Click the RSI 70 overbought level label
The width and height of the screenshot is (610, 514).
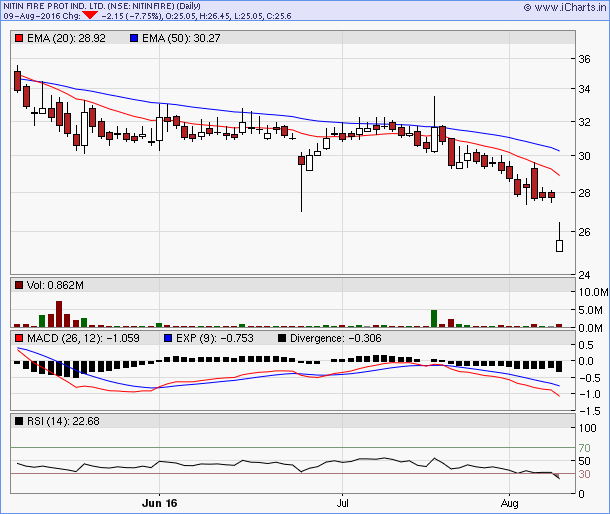[584, 448]
